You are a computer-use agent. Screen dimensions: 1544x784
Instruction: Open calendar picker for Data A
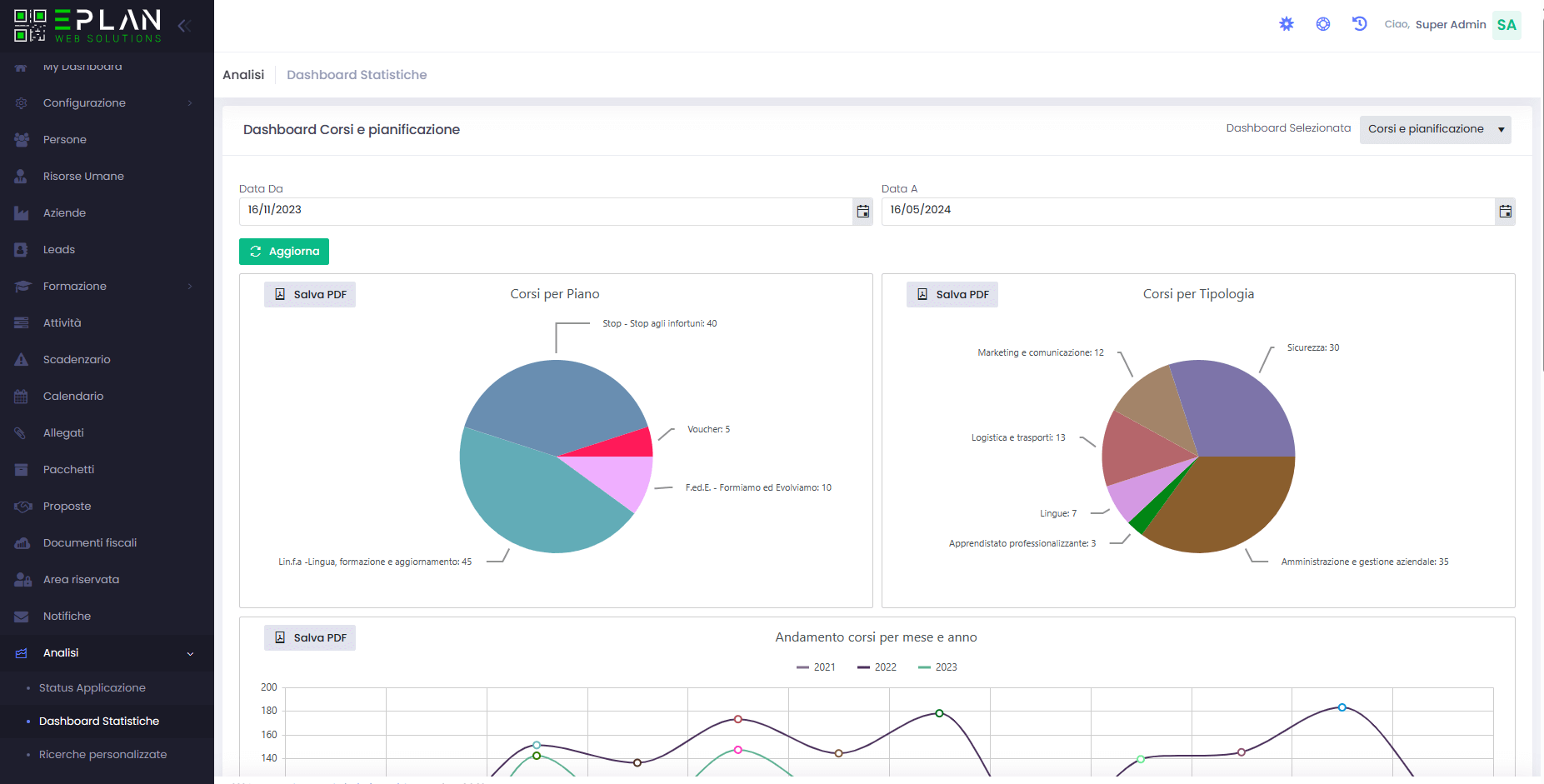(x=1506, y=212)
